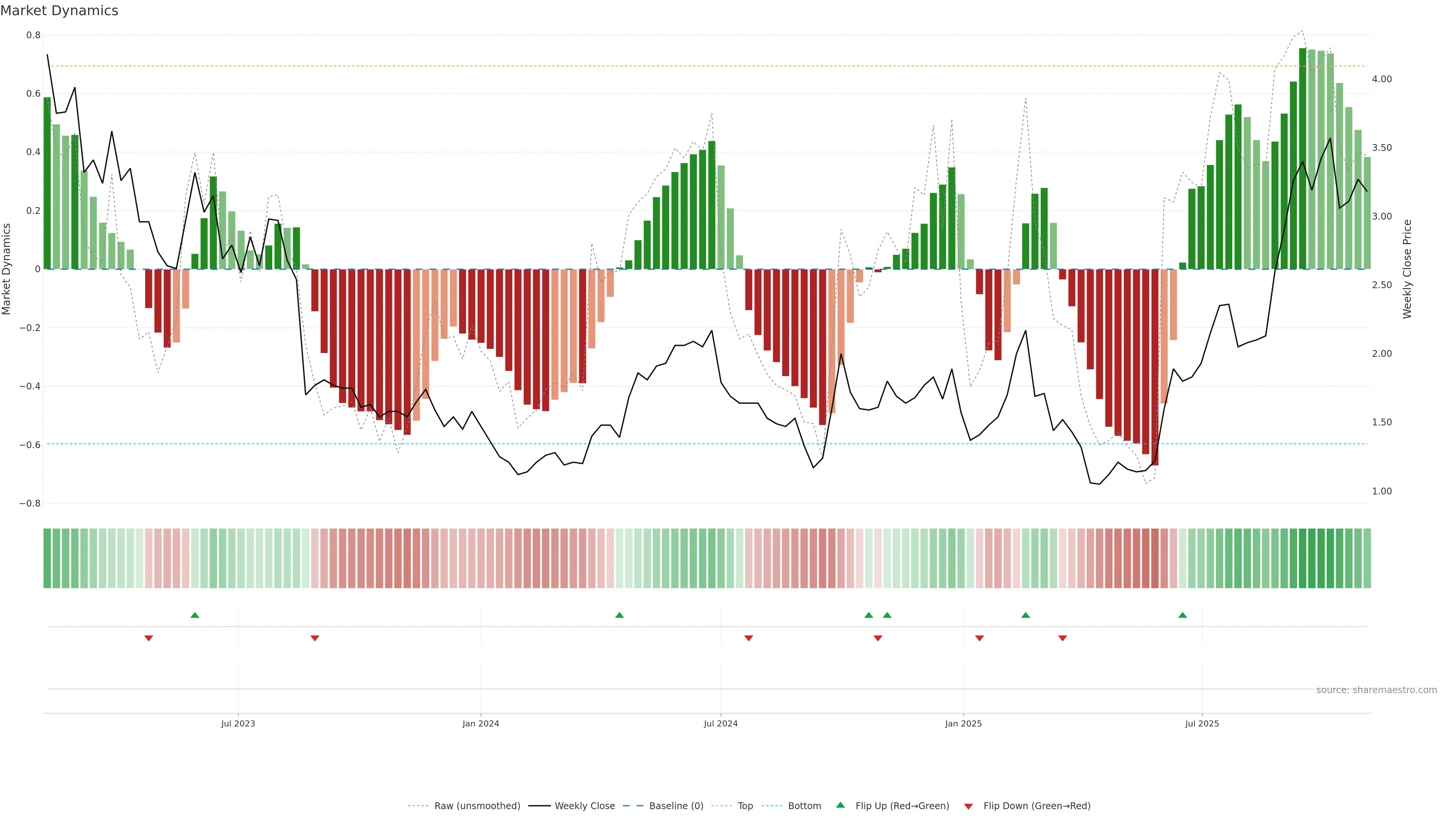Click the red Flip Down marker just after Jul 2024

coord(749,638)
